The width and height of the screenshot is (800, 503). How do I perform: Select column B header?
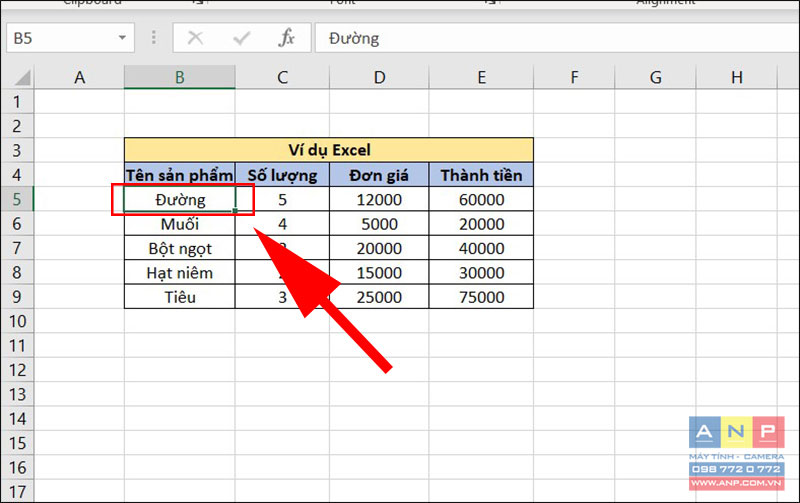[x=180, y=78]
